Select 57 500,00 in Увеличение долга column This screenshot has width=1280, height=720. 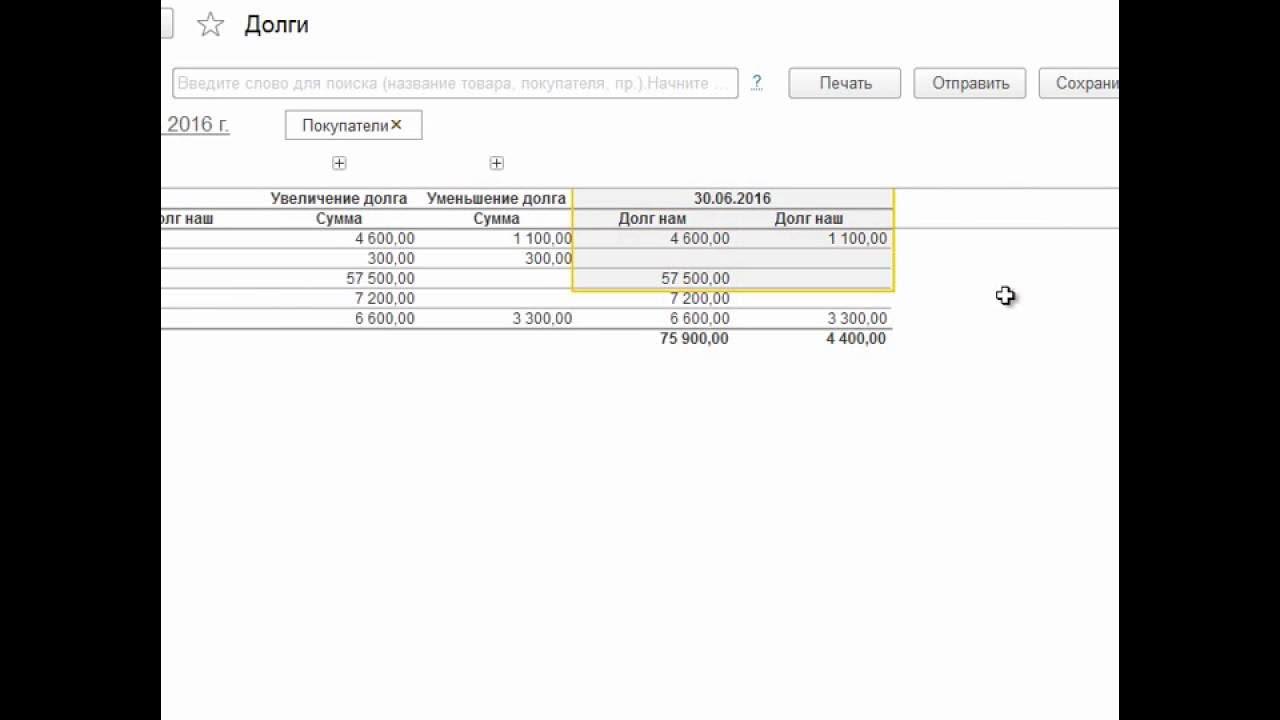pos(380,278)
